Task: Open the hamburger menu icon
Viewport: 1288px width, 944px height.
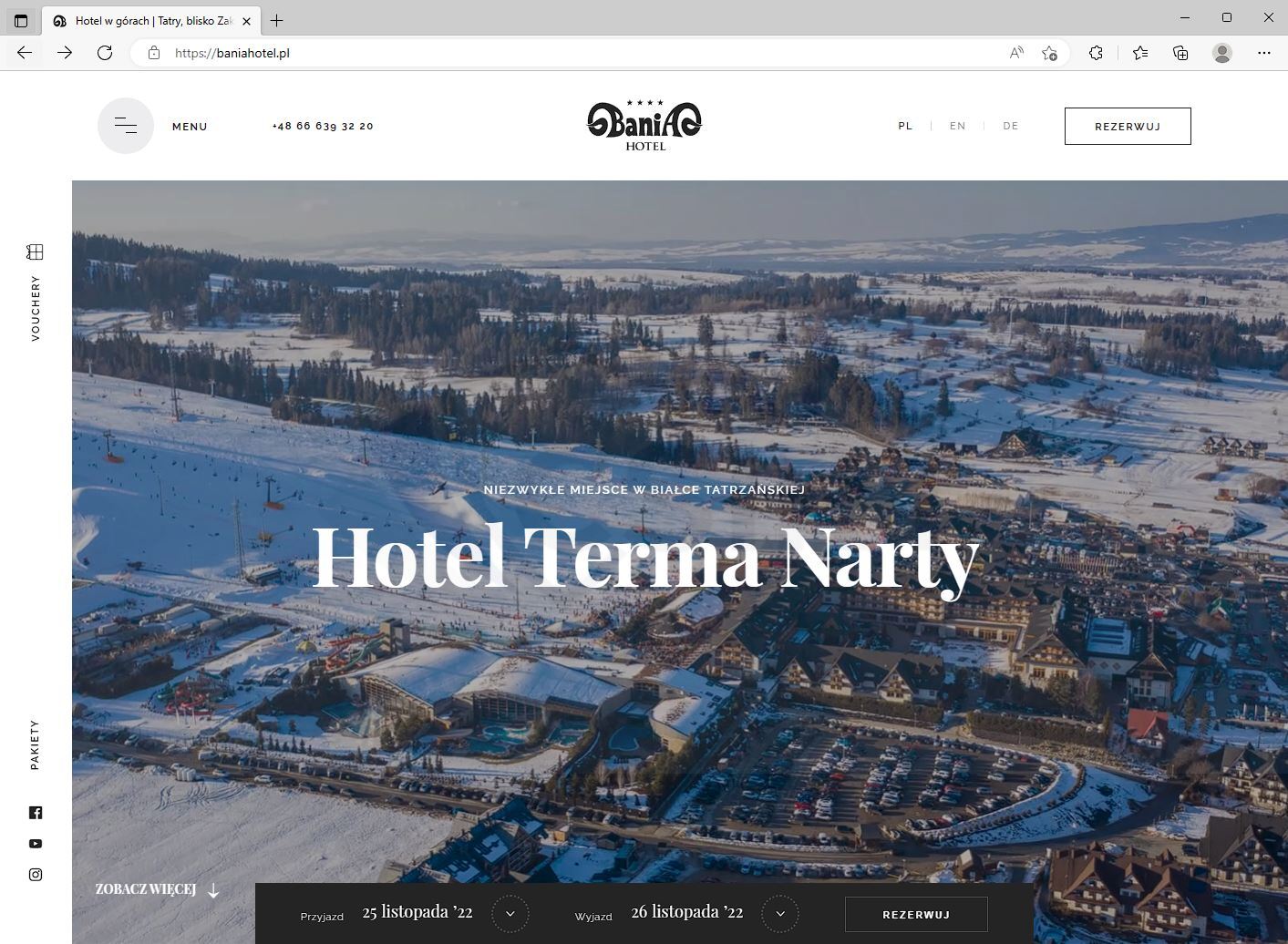Action: point(126,126)
